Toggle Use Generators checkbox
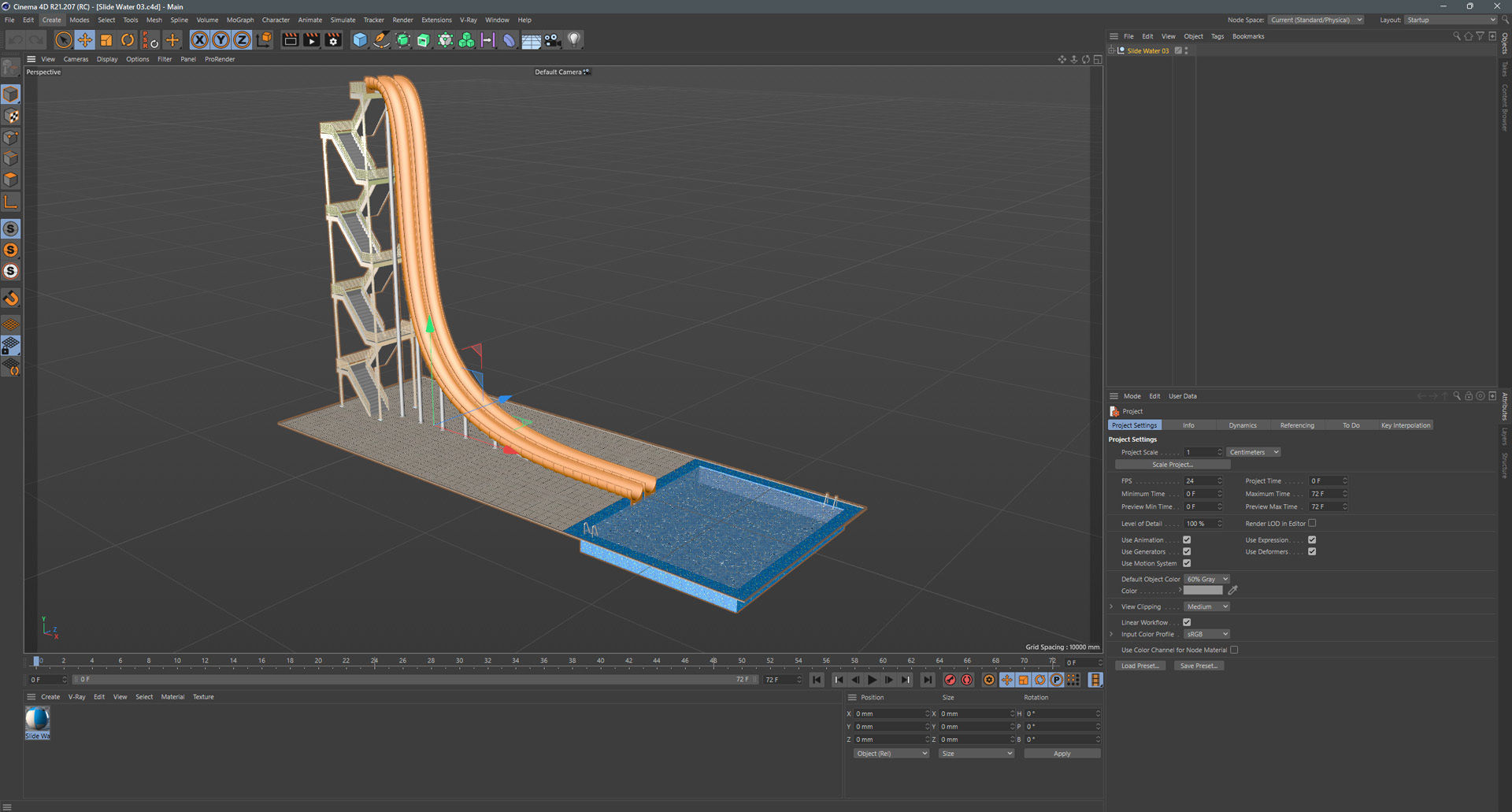This screenshot has width=1512, height=812. (x=1187, y=552)
